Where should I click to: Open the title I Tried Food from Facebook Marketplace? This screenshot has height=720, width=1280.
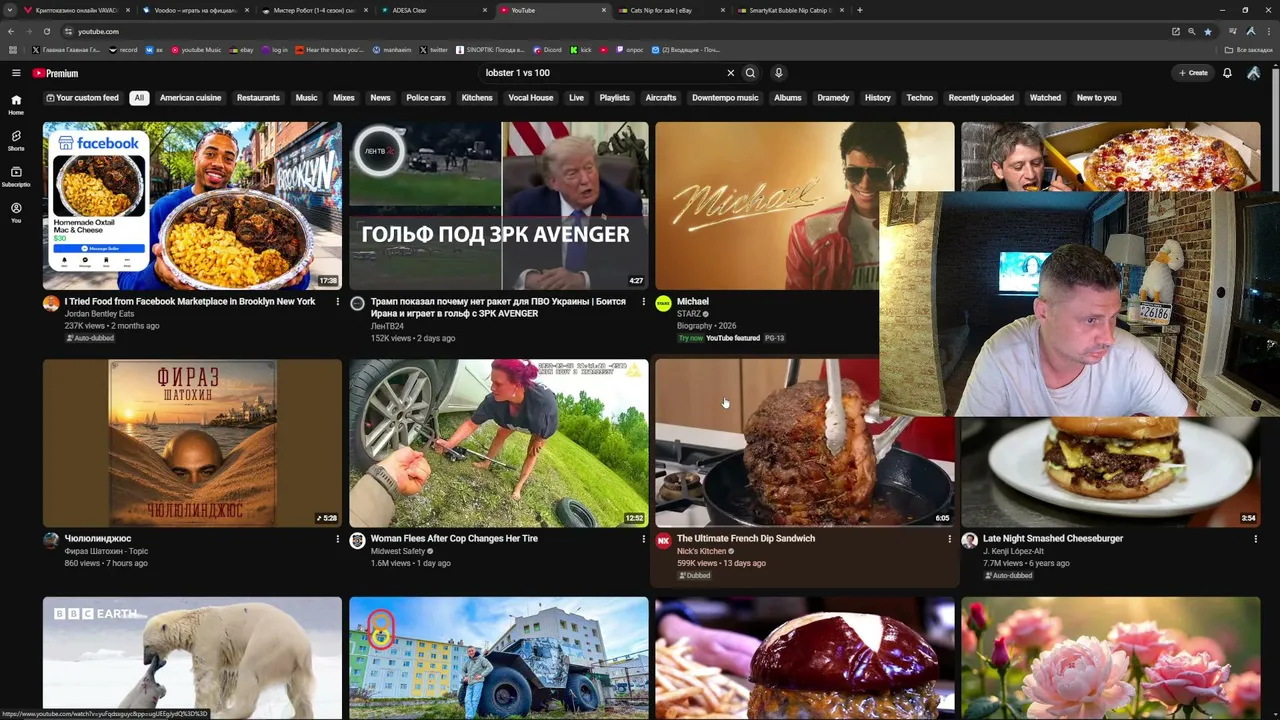190,301
